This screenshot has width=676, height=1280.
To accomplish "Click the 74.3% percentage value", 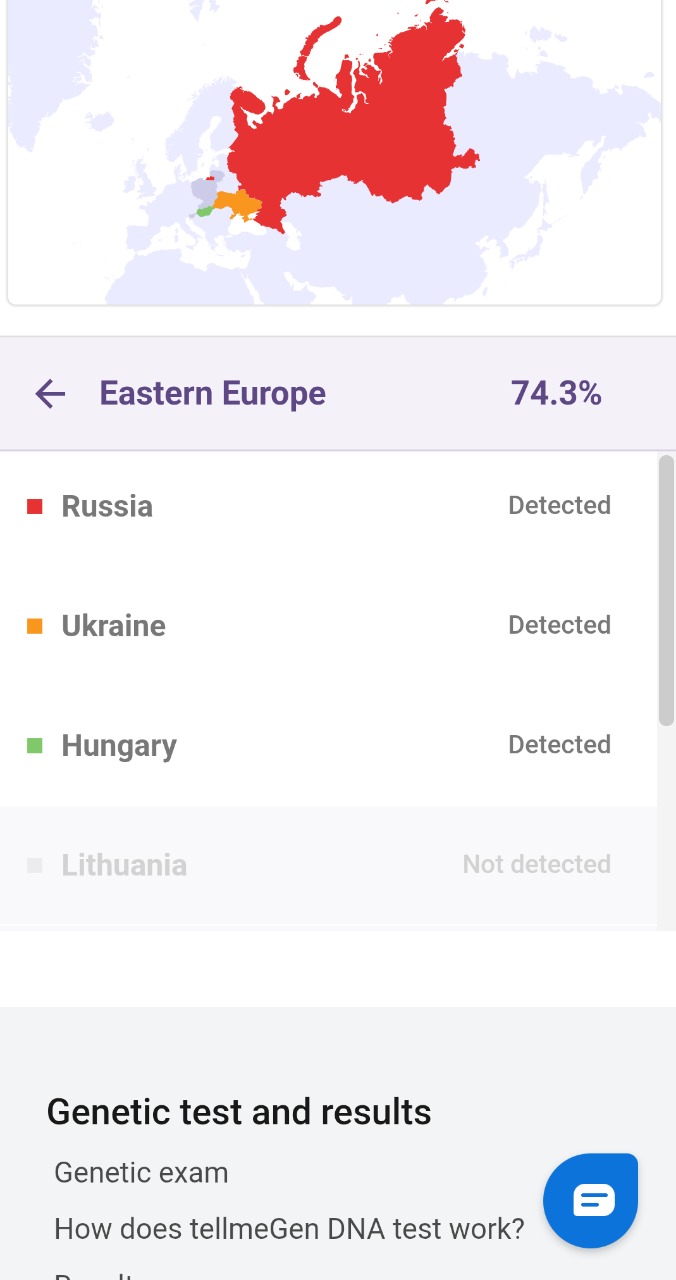I will coord(556,394).
